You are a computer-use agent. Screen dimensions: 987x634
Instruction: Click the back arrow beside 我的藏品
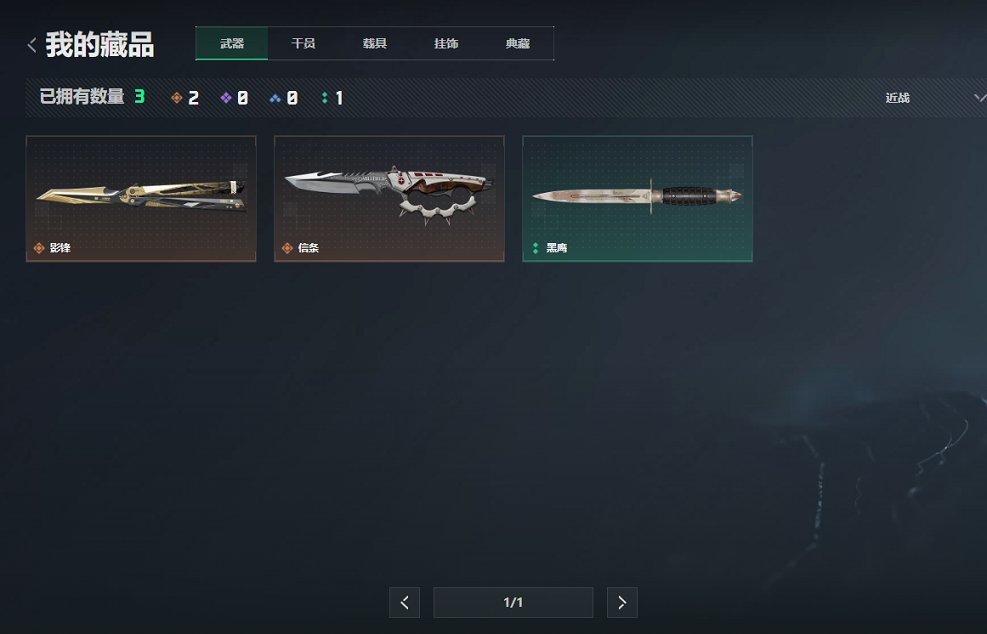tap(32, 45)
